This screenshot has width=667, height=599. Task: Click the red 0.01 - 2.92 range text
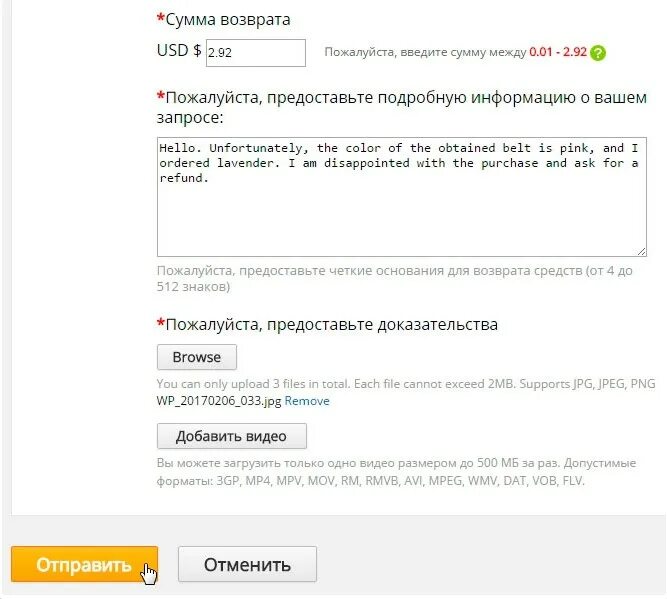[x=558, y=52]
